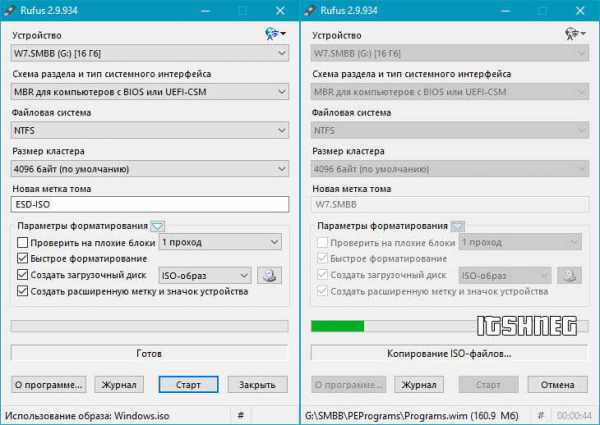The height and width of the screenshot is (425, 600).
Task: Toggle format options arrow in left window
Action: pos(157,226)
